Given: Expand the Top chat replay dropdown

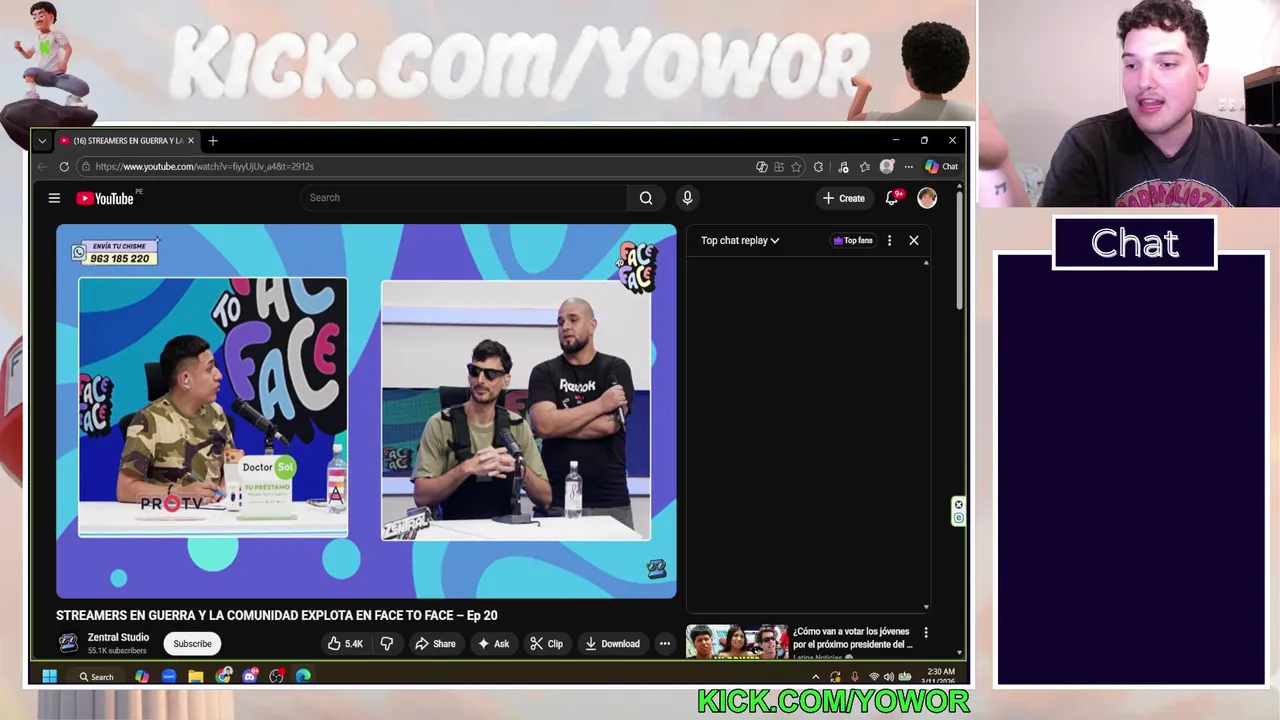Looking at the screenshot, I should pyautogui.click(x=740, y=241).
